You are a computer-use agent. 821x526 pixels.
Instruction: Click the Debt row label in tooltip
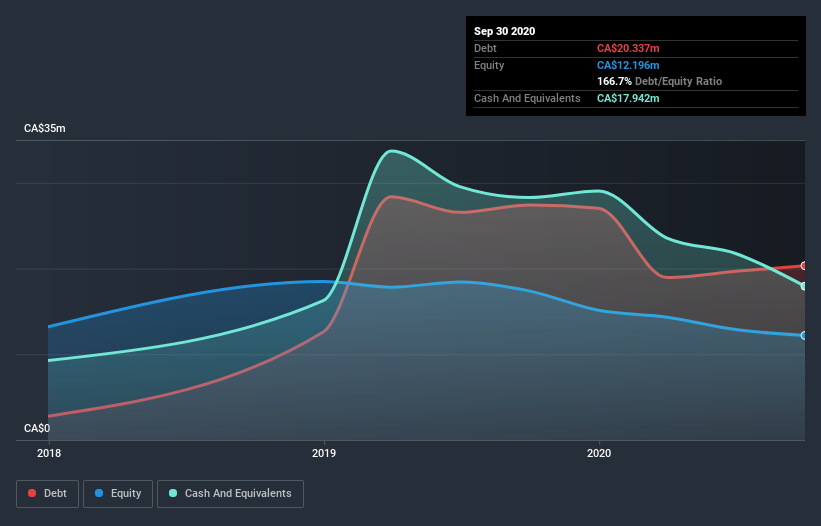pyautogui.click(x=485, y=48)
